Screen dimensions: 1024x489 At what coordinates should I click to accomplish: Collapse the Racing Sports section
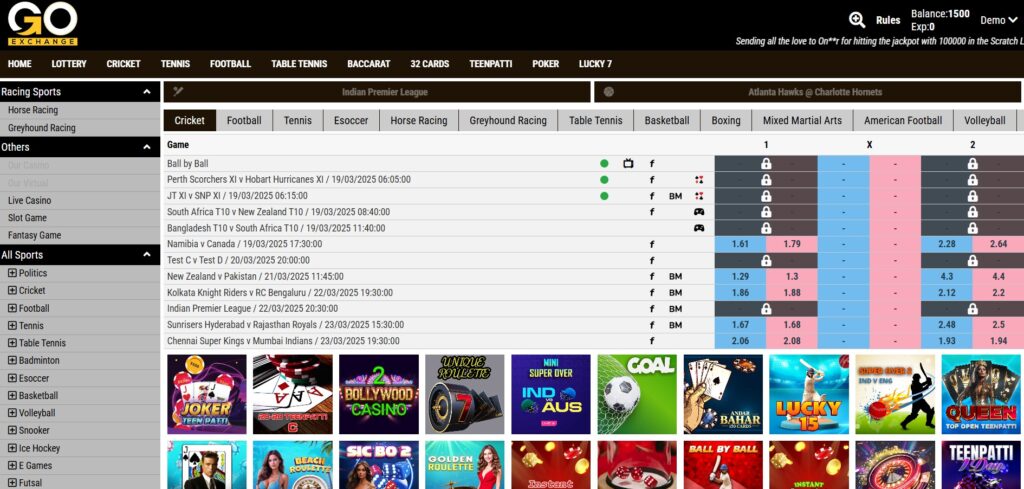pyautogui.click(x=147, y=92)
